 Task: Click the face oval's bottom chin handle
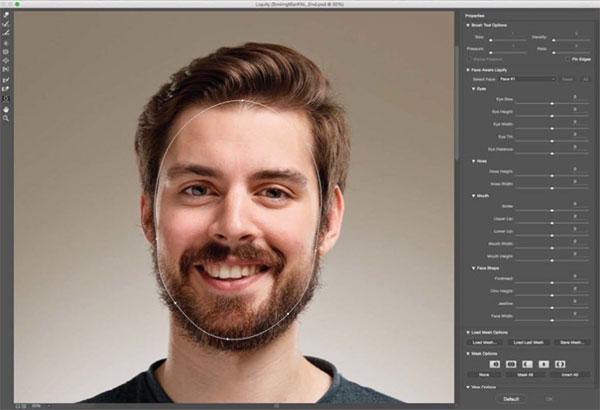pos(227,339)
